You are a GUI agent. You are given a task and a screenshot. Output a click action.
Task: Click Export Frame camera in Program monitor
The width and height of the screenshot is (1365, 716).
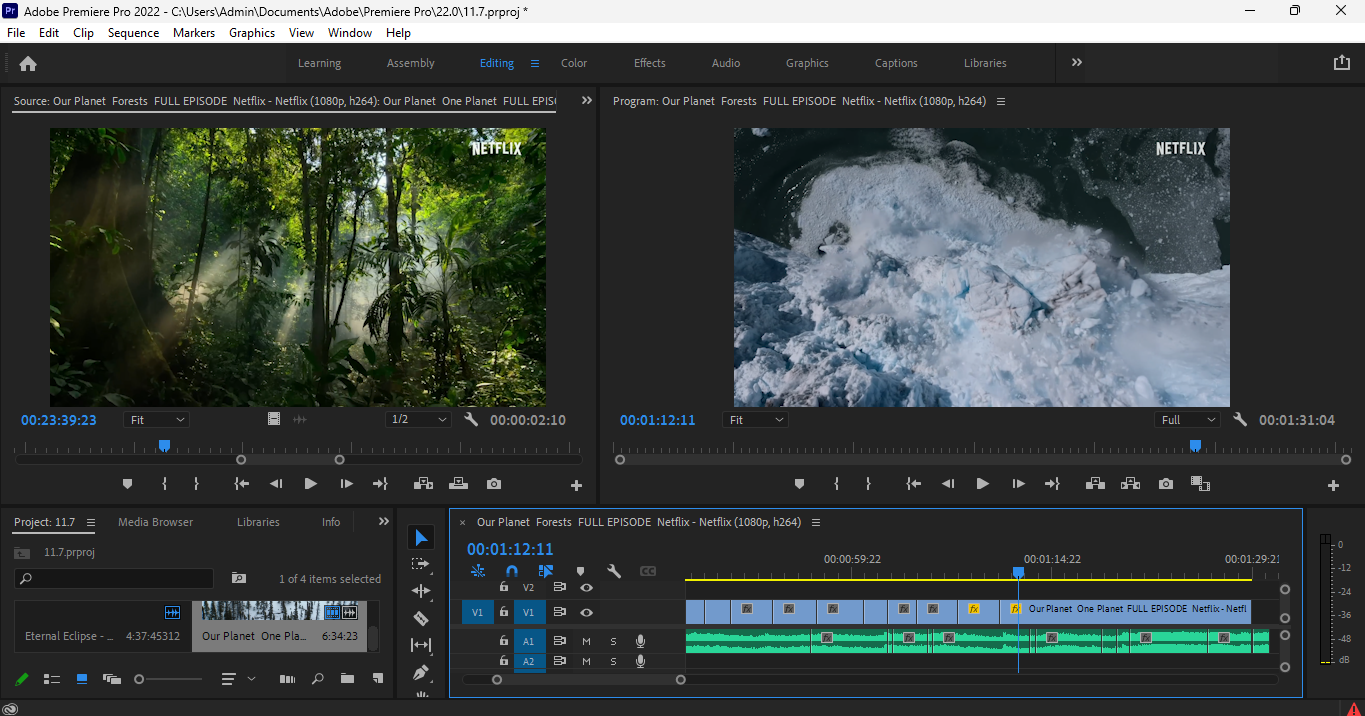[x=1166, y=484]
